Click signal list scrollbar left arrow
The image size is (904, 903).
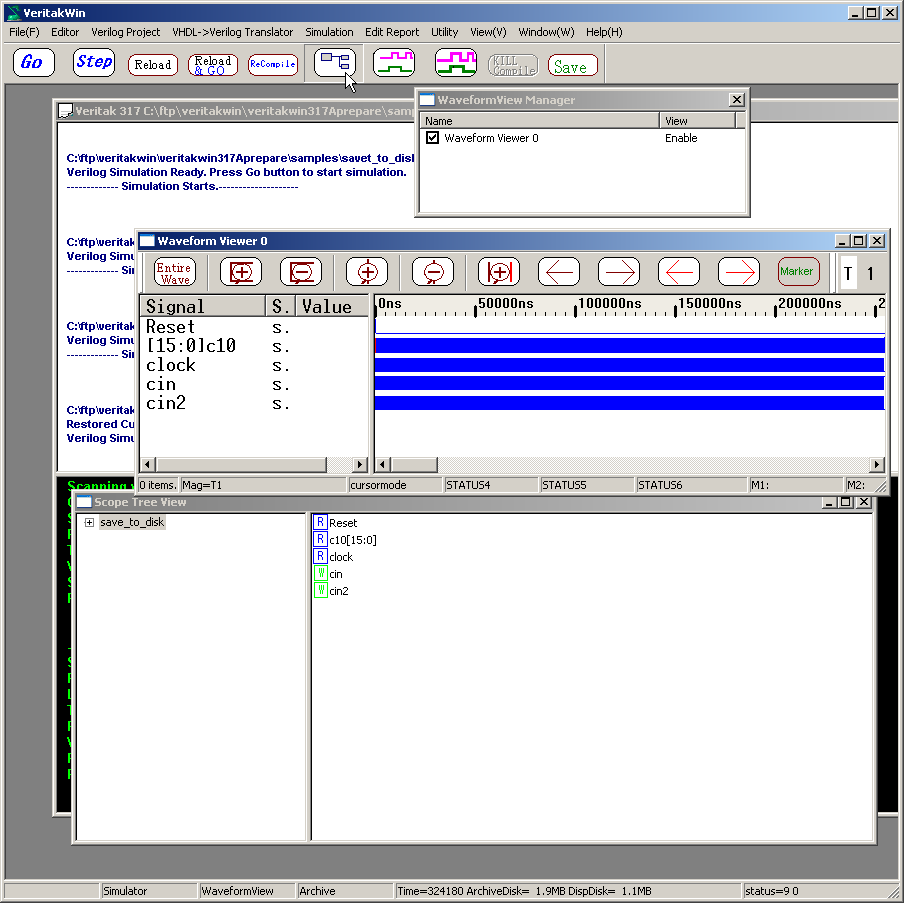pyautogui.click(x=148, y=464)
